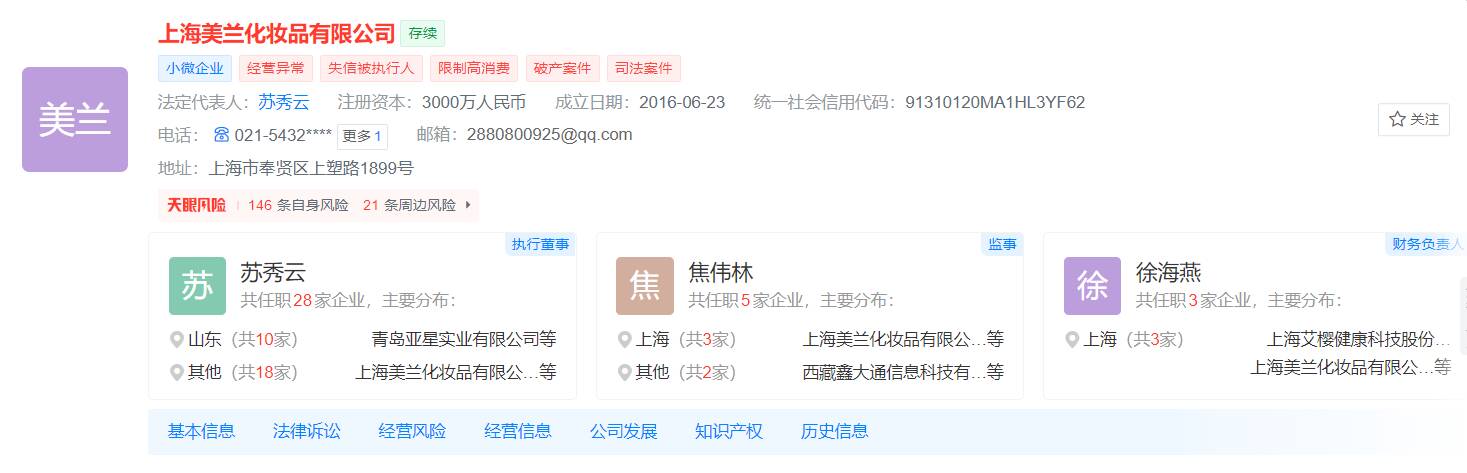1467x473 pixels.
Task: Click the 监事 role badge
Action: click(x=1002, y=244)
